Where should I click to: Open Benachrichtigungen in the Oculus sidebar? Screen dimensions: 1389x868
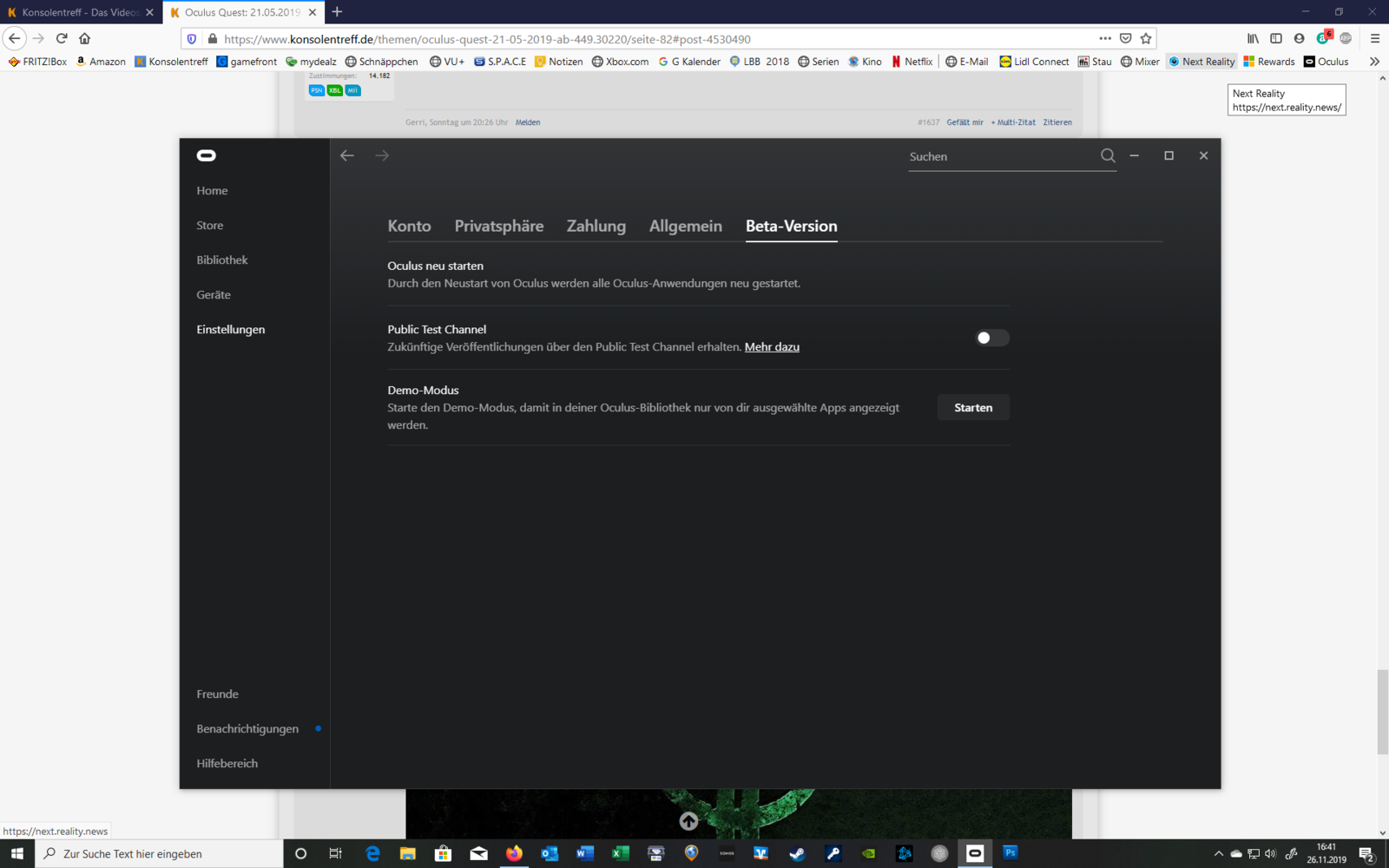pyautogui.click(x=247, y=729)
